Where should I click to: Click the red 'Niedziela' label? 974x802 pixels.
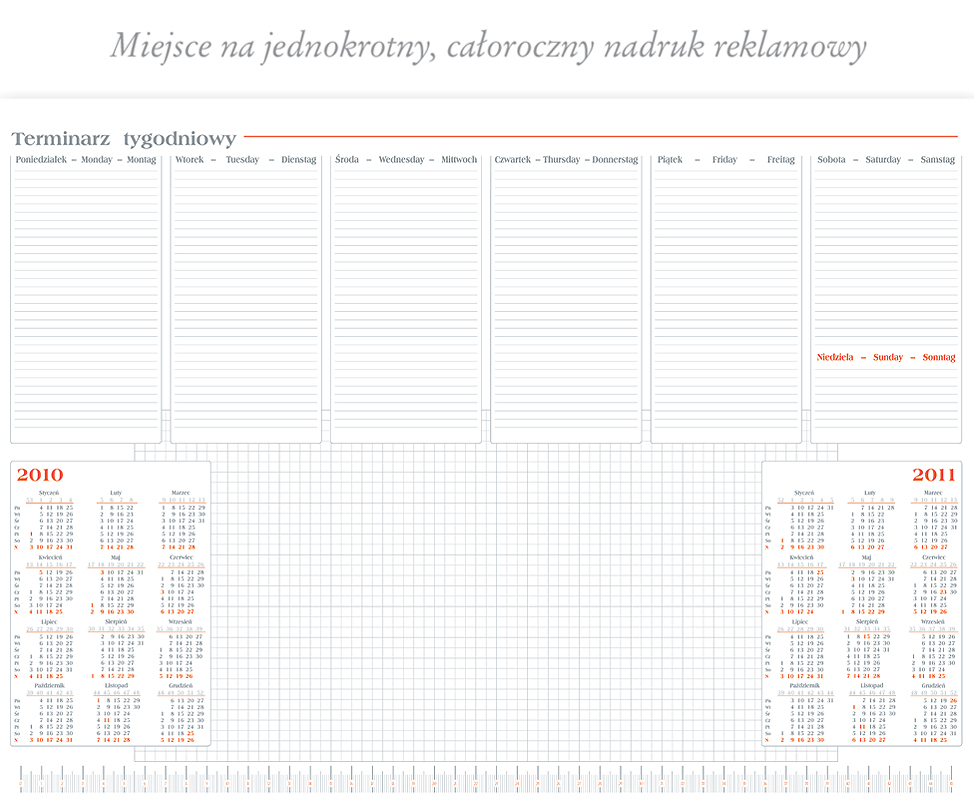tap(835, 357)
